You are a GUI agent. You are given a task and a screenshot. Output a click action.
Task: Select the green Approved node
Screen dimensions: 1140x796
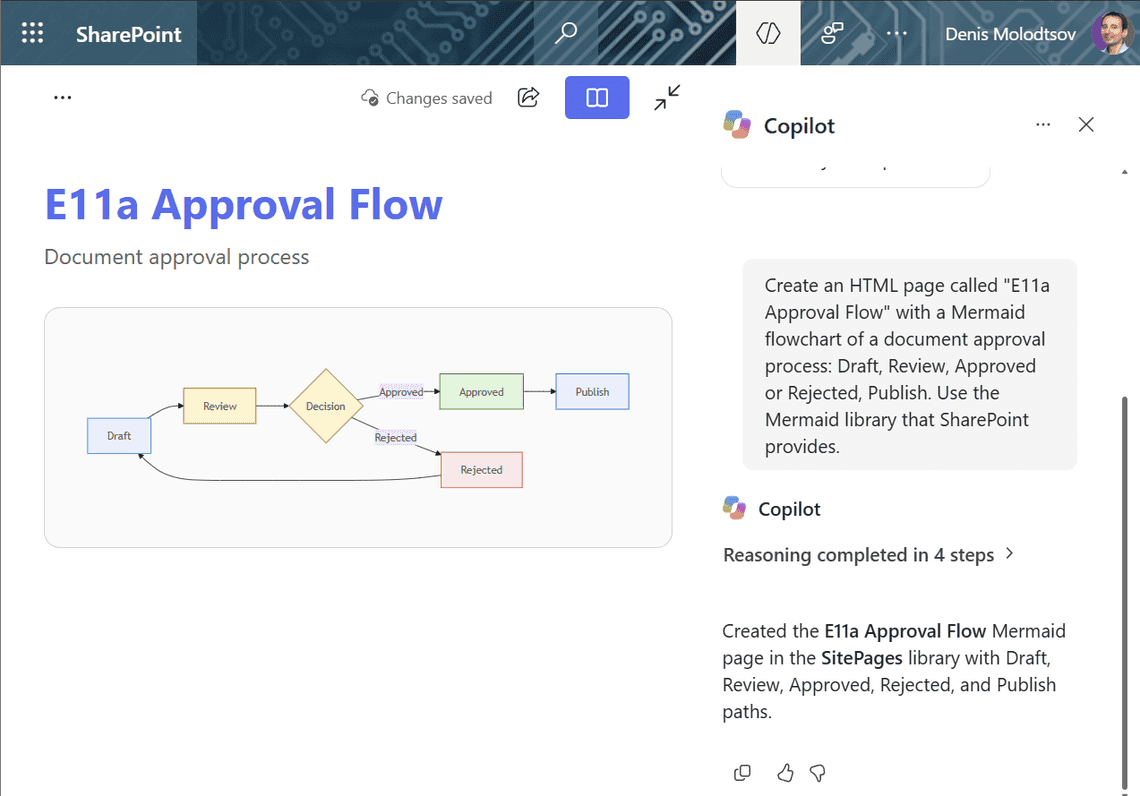point(481,392)
